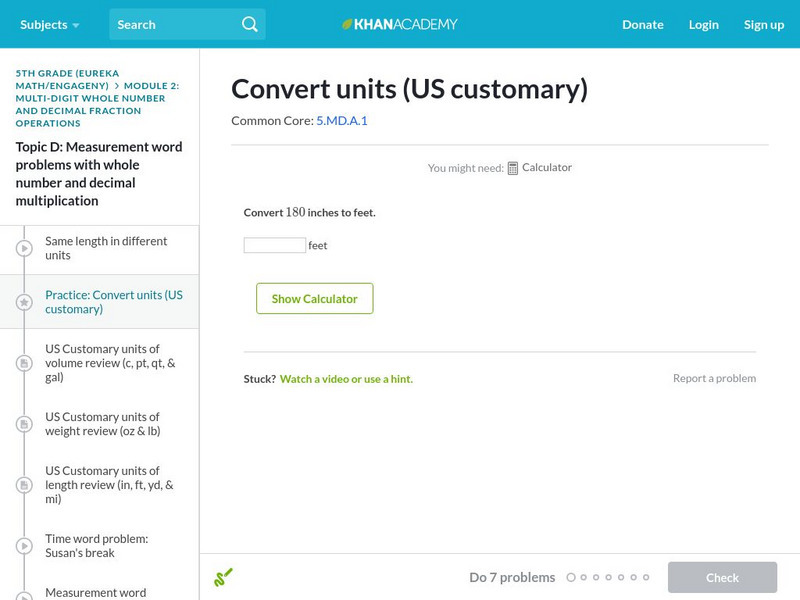Image resolution: width=800 pixels, height=600 pixels.
Task: Click the green streak icon in bottom bar
Action: click(x=223, y=577)
